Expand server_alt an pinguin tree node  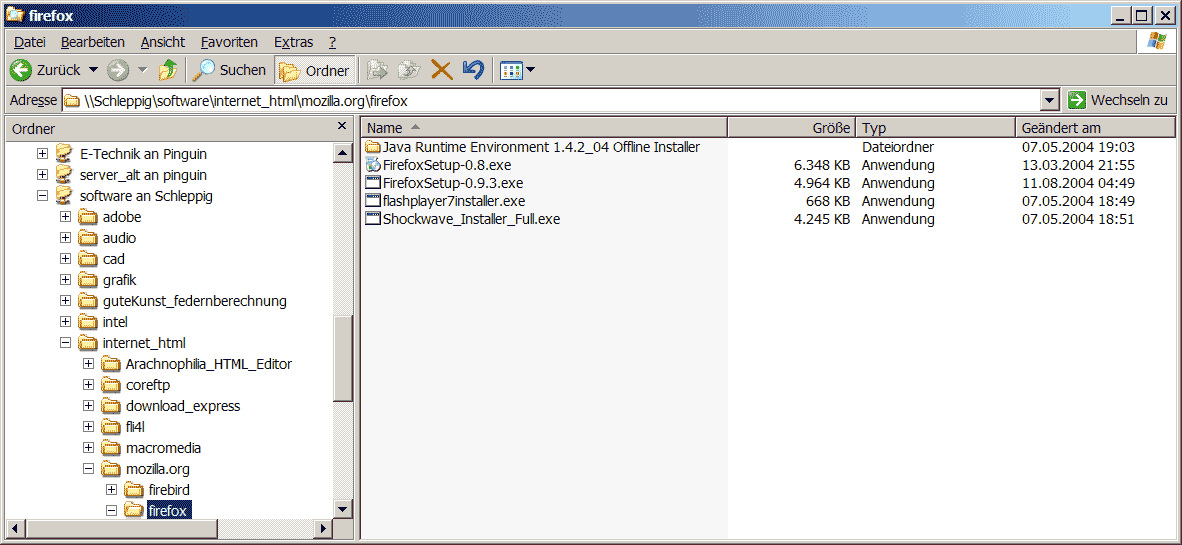[x=42, y=175]
